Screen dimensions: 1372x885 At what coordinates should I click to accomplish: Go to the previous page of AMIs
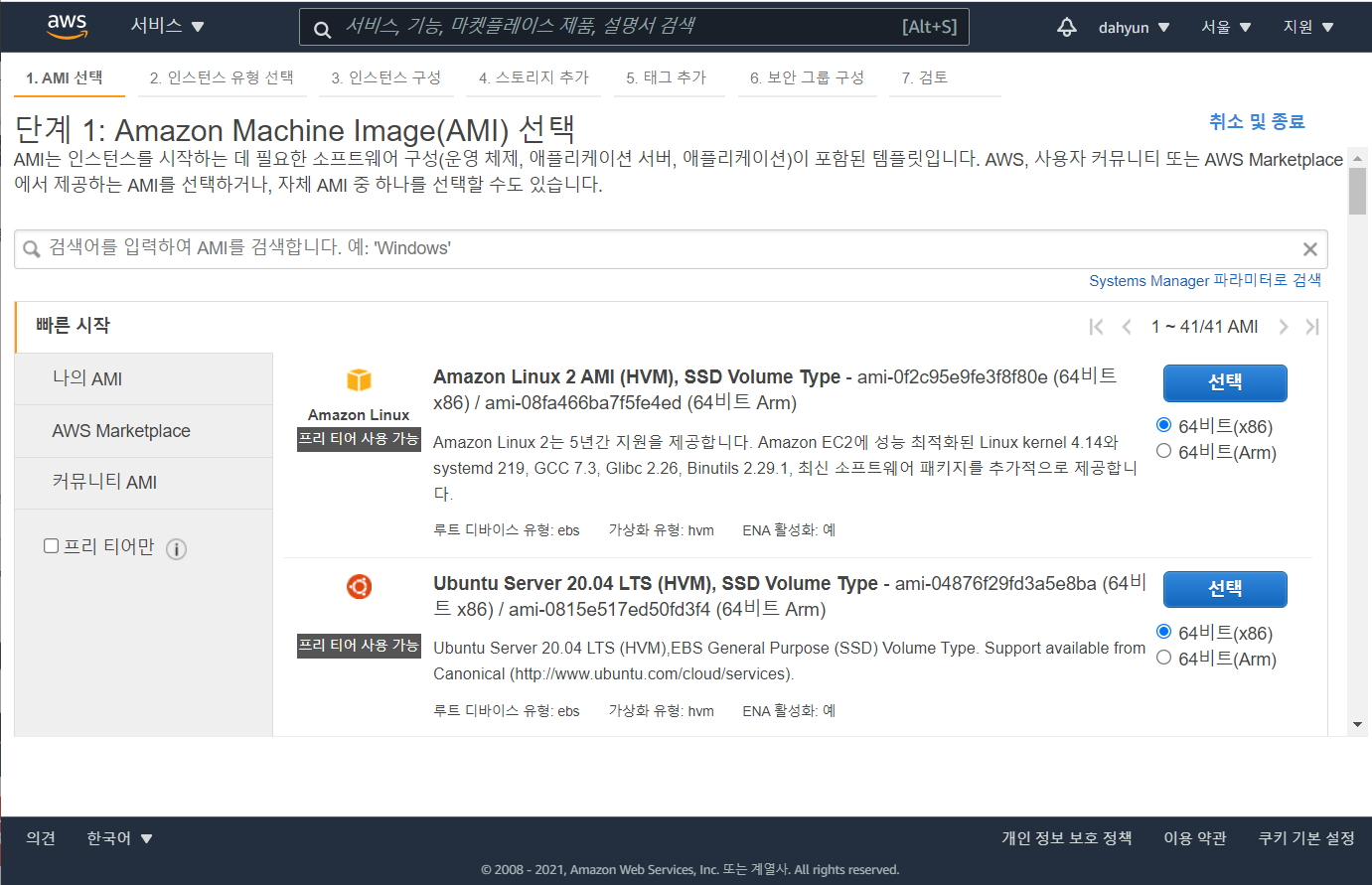1127,327
